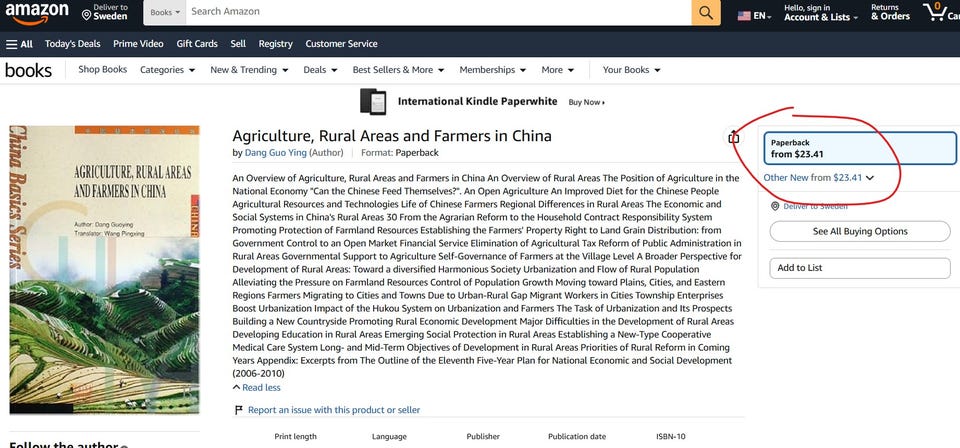
Task: Open the Books search category dropdown
Action: tap(165, 12)
